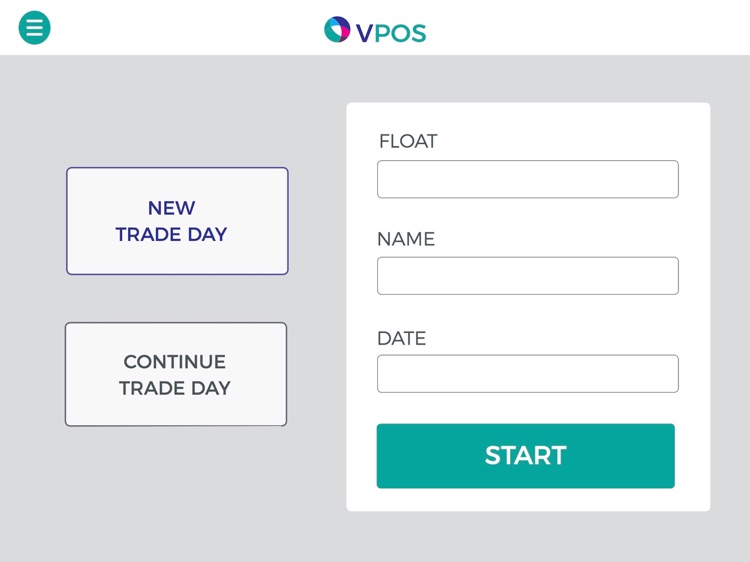
Task: Choose the Continue Trade Day button
Action: 176,374
